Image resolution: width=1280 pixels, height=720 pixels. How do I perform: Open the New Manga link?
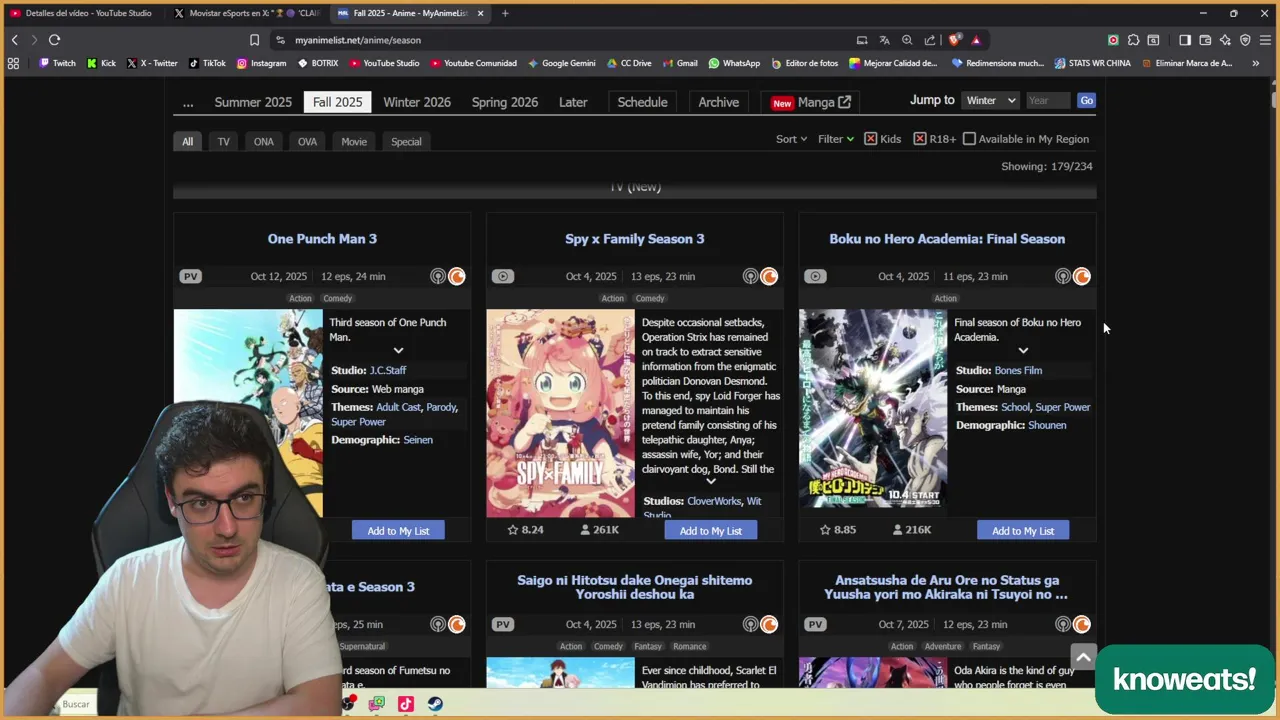coord(811,102)
